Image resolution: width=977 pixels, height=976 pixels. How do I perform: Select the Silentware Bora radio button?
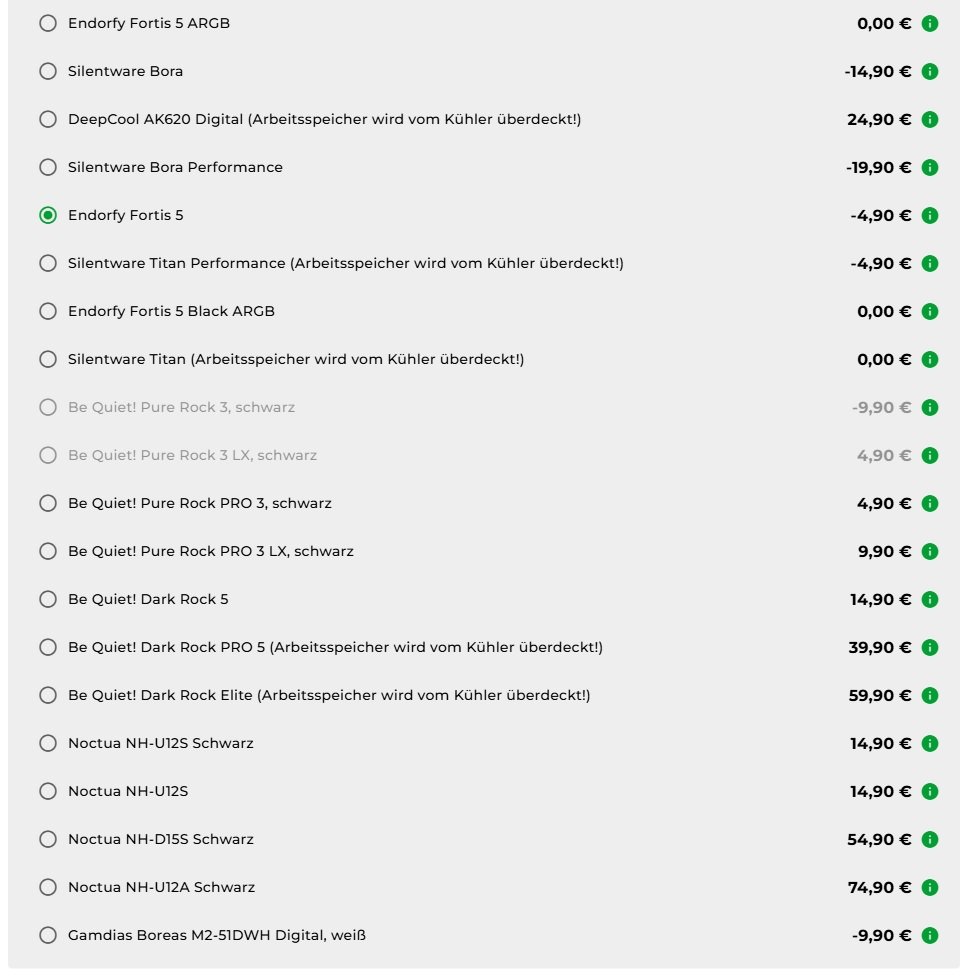(x=48, y=71)
